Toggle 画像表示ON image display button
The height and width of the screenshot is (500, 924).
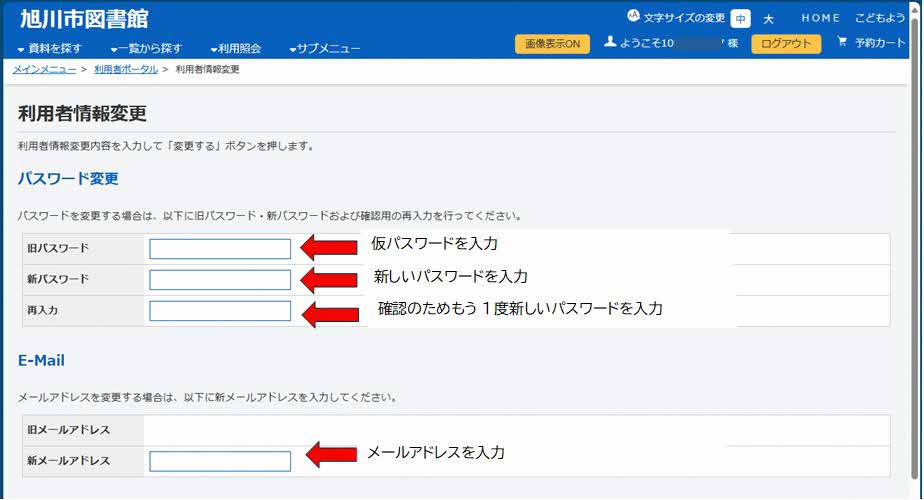click(x=552, y=44)
